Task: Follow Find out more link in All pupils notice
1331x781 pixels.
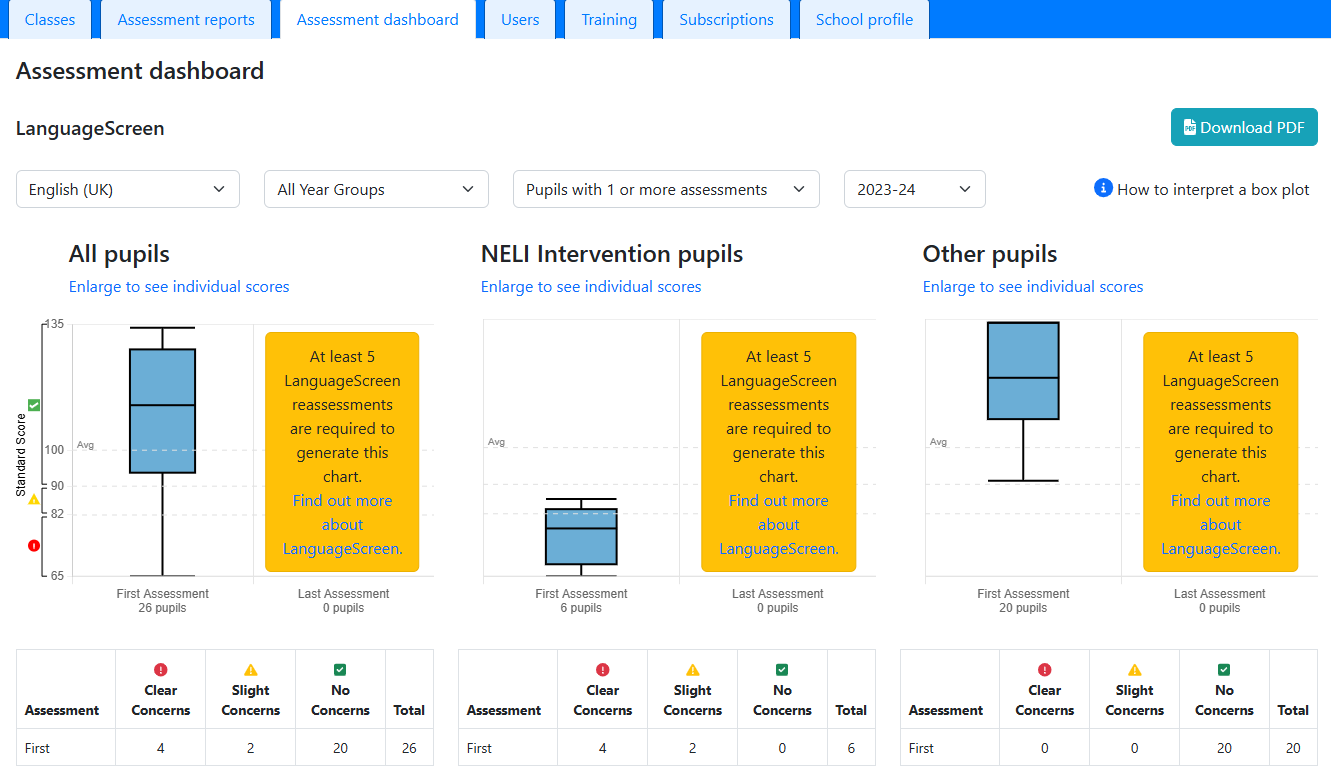Action: [x=342, y=524]
